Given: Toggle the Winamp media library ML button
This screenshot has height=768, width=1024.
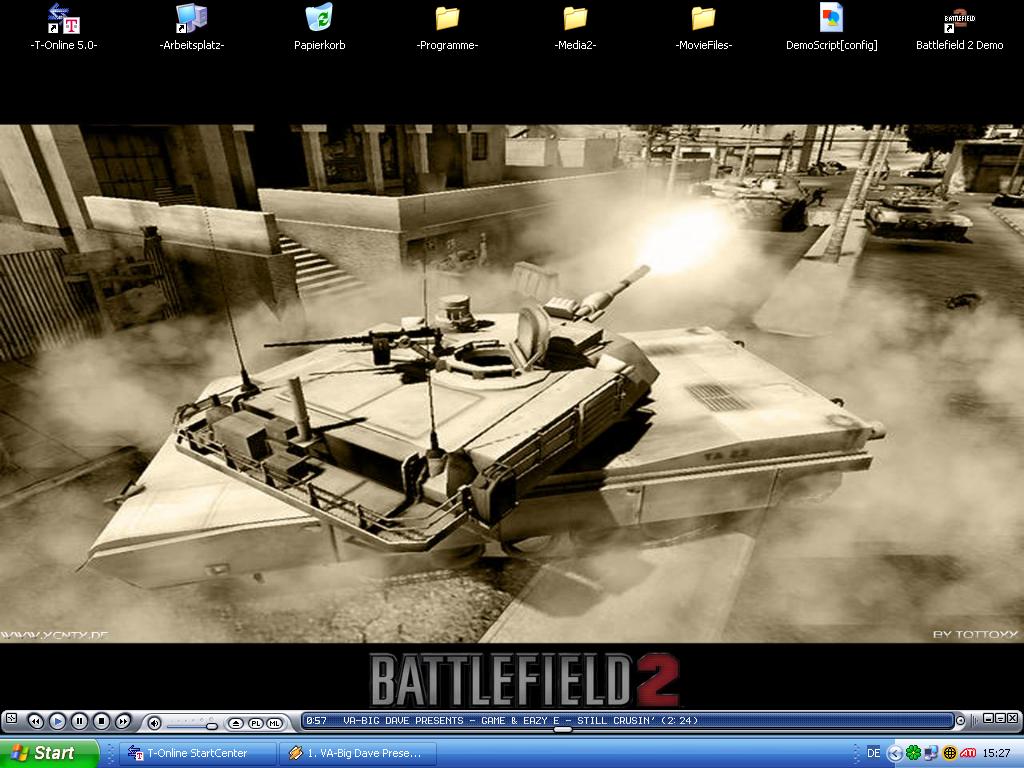Looking at the screenshot, I should pyautogui.click(x=274, y=723).
